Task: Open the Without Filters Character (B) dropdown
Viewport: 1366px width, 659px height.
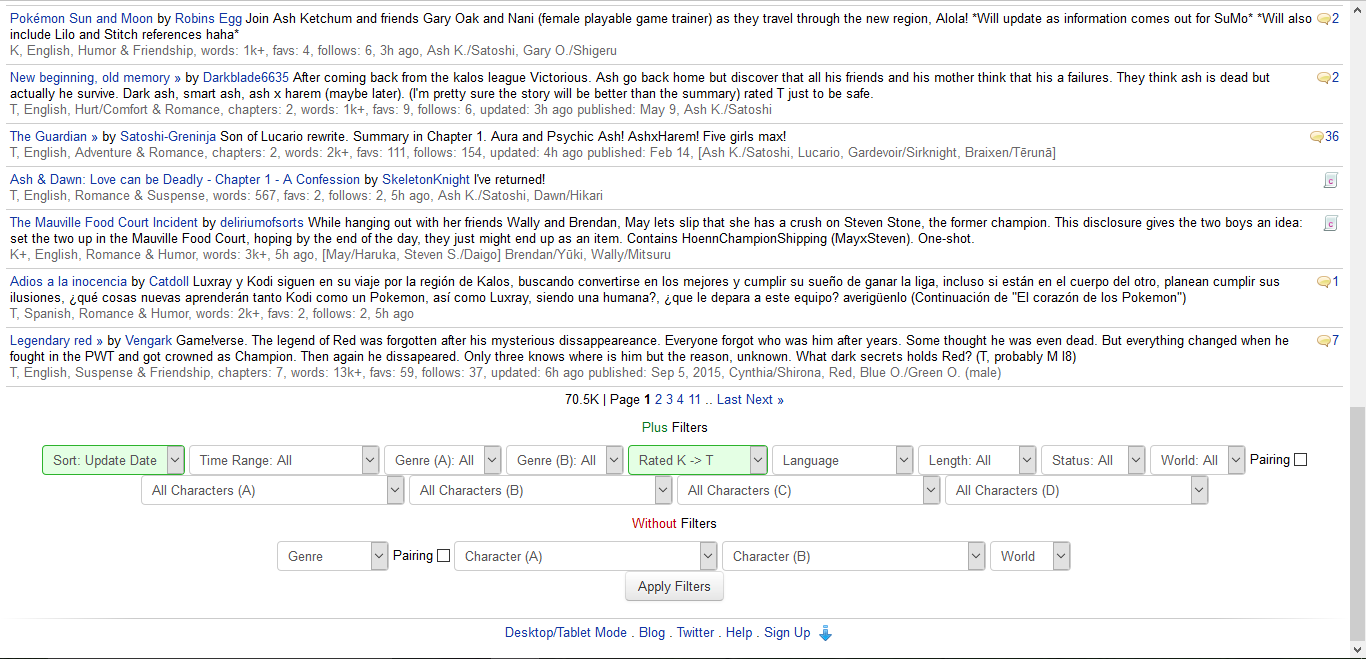Action: pyautogui.click(x=854, y=556)
